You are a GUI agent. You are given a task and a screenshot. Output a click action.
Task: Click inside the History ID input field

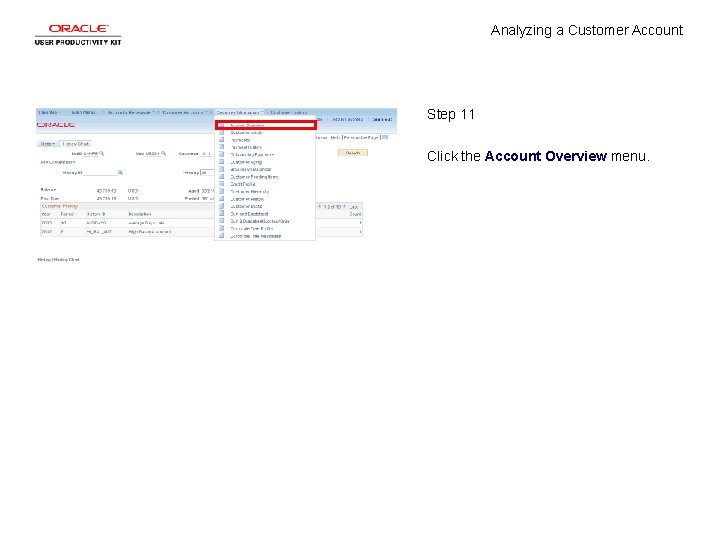tap(100, 173)
